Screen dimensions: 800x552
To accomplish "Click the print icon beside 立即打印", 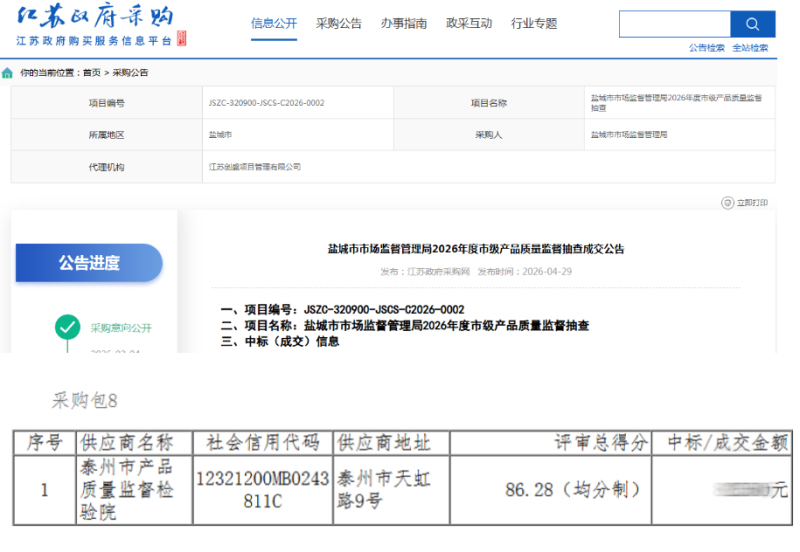I will [727, 203].
